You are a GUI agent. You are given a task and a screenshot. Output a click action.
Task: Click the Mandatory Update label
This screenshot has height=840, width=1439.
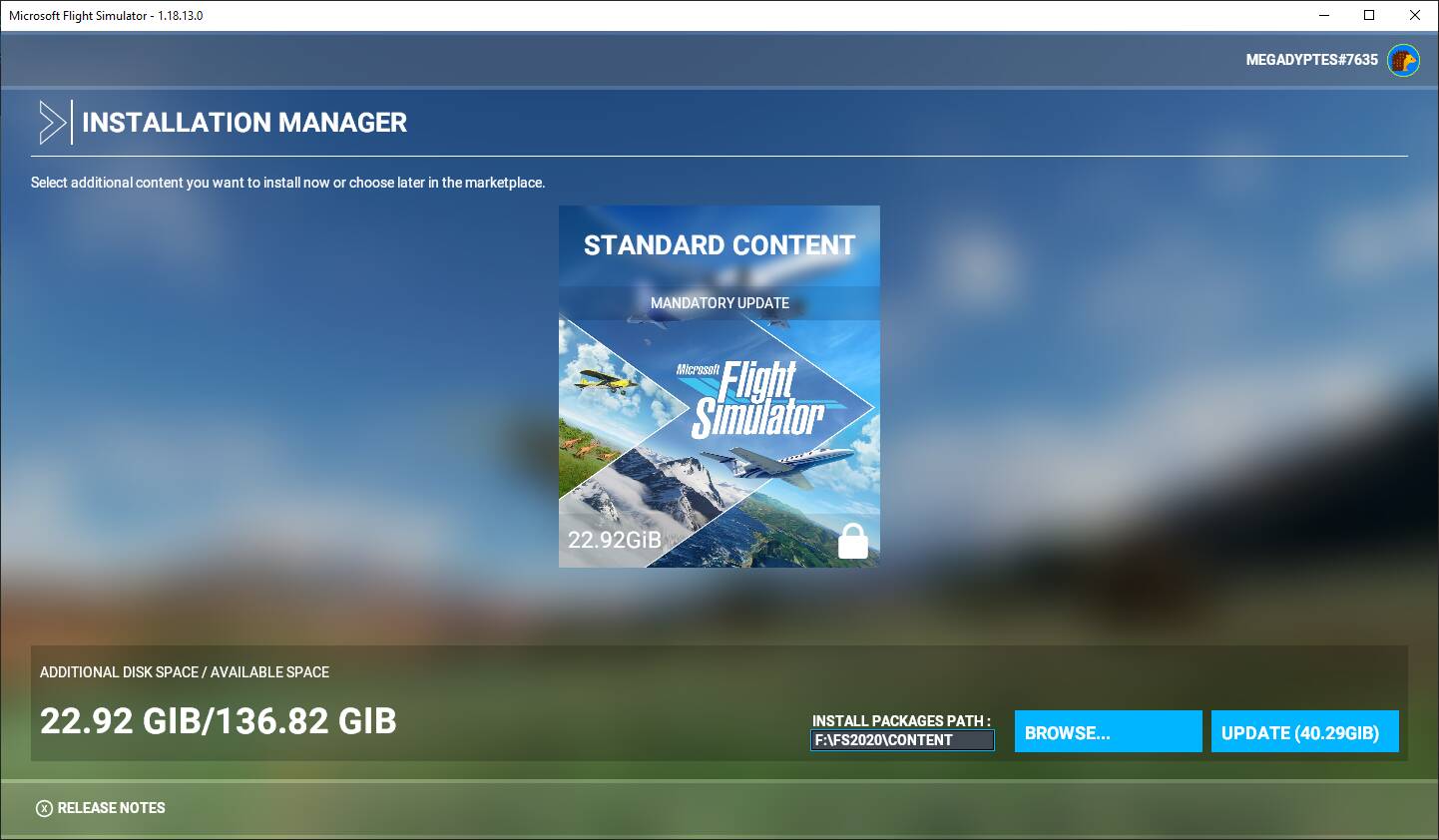pyautogui.click(x=719, y=303)
